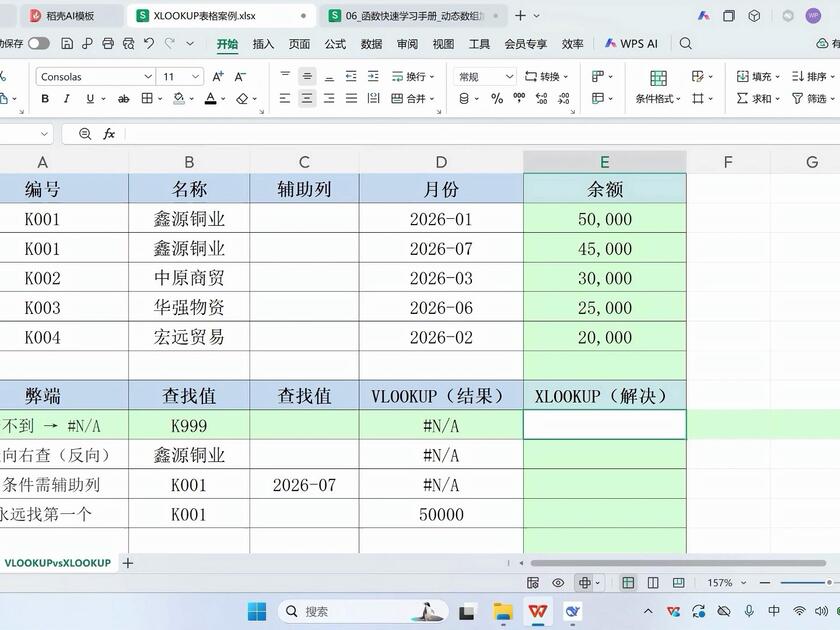Viewport: 840px width, 630px height.
Task: Click the formula bar input field
Action: pyautogui.click(x=482, y=133)
